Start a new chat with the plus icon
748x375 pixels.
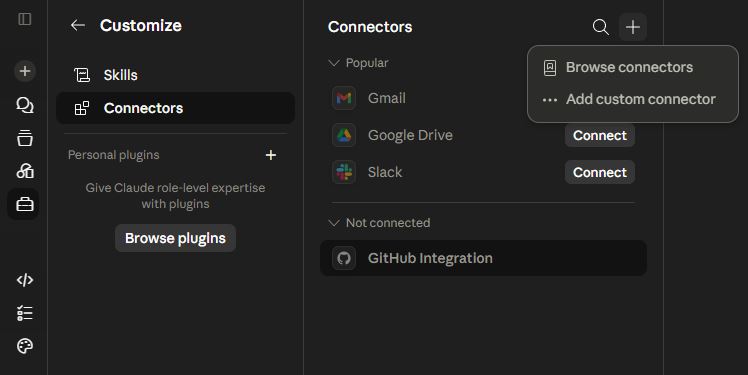point(24,71)
